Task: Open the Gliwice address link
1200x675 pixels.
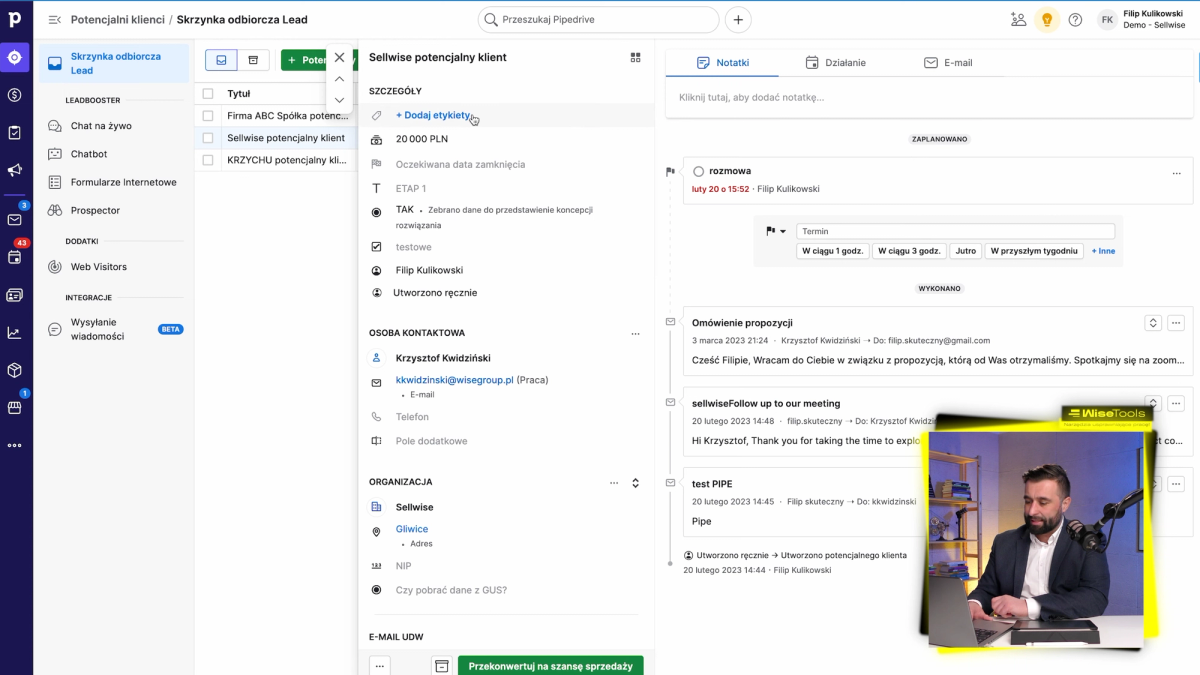Action: (x=412, y=529)
